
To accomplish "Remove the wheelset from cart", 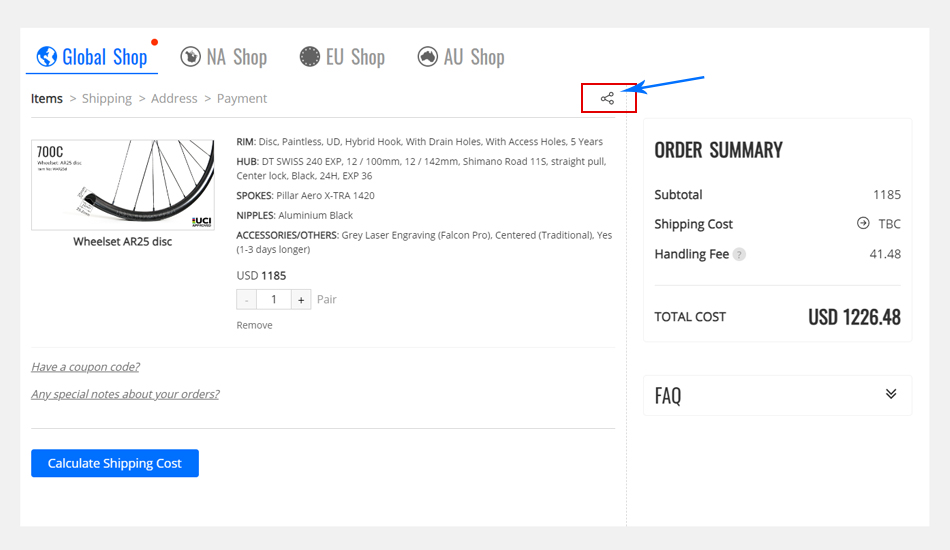I will click(x=254, y=325).
